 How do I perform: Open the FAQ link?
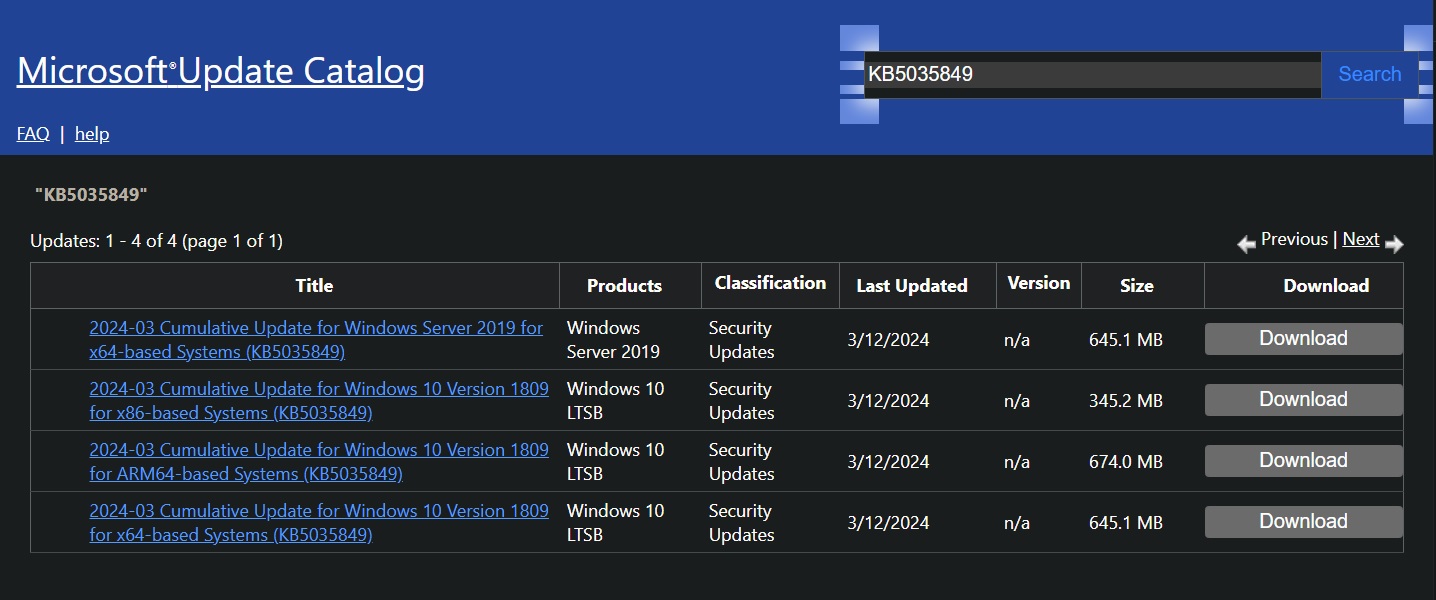33,133
